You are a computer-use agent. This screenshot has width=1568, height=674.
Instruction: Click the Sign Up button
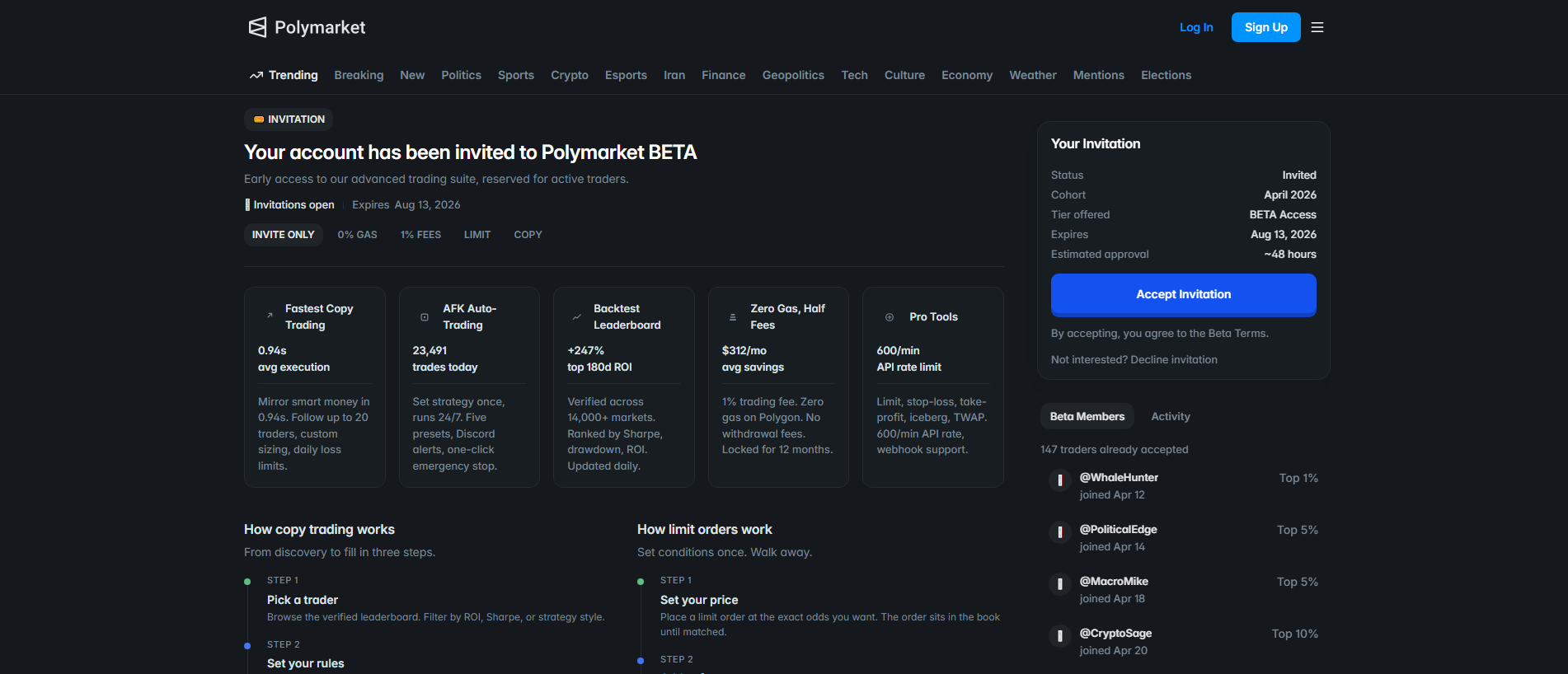[1266, 27]
